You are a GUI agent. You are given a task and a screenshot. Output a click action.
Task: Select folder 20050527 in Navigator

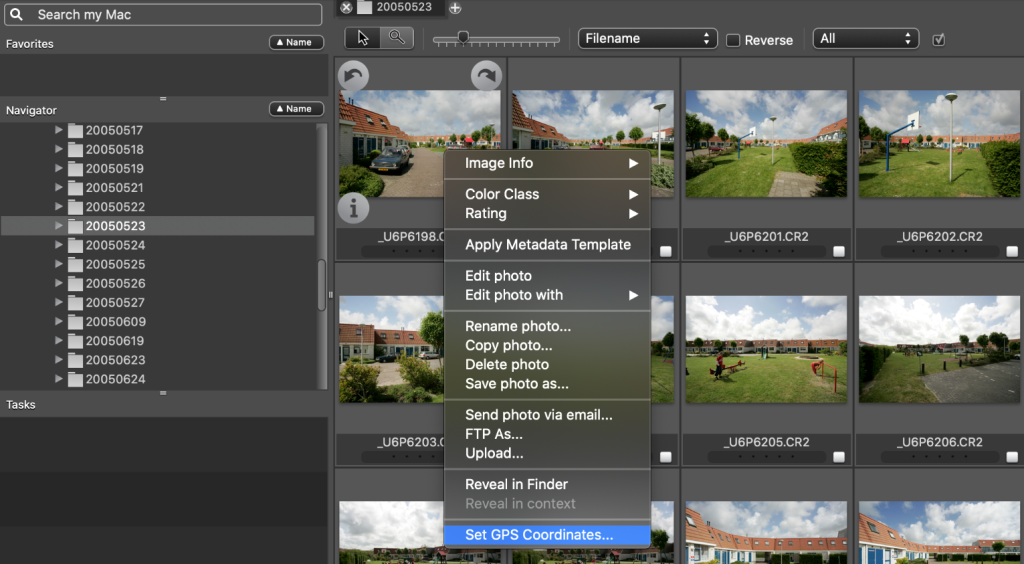(x=115, y=302)
